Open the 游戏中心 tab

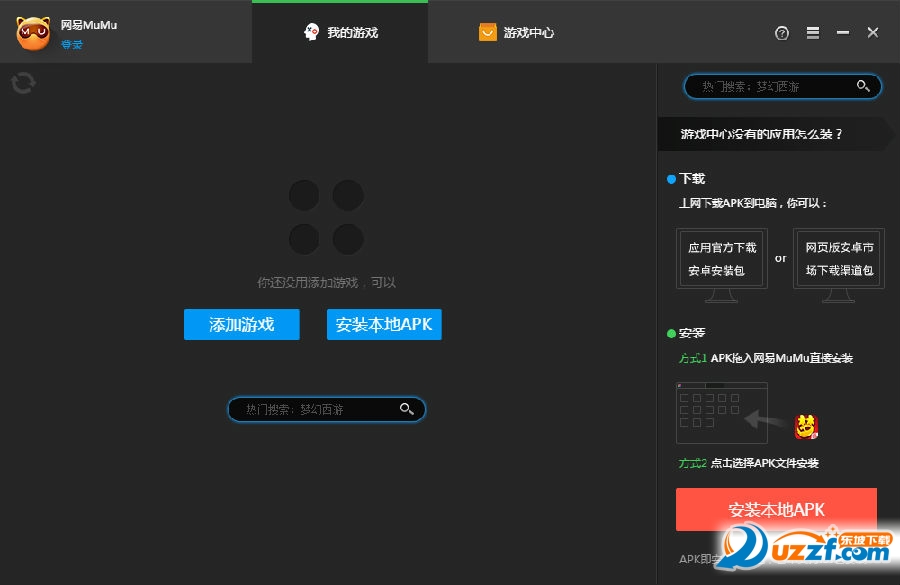pyautogui.click(x=516, y=33)
